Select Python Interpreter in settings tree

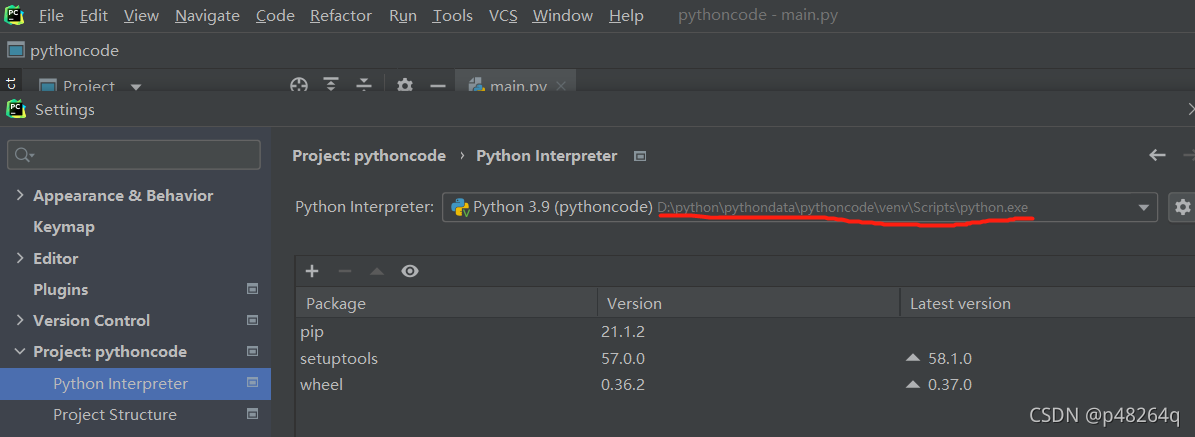point(120,384)
